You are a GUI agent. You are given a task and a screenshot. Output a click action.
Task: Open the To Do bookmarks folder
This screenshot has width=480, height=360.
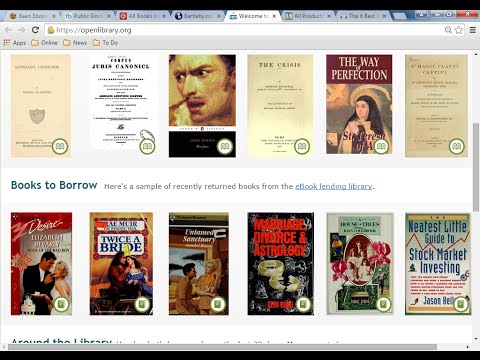point(105,43)
